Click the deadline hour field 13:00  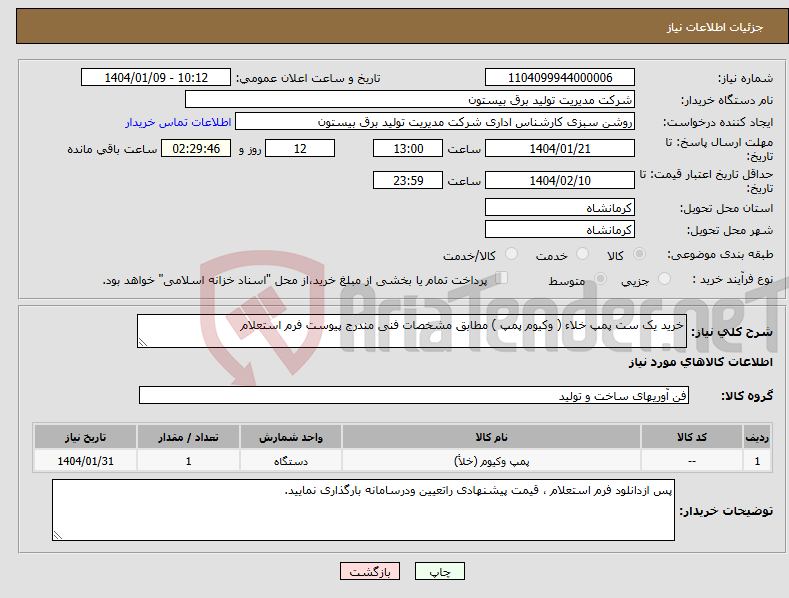408,148
